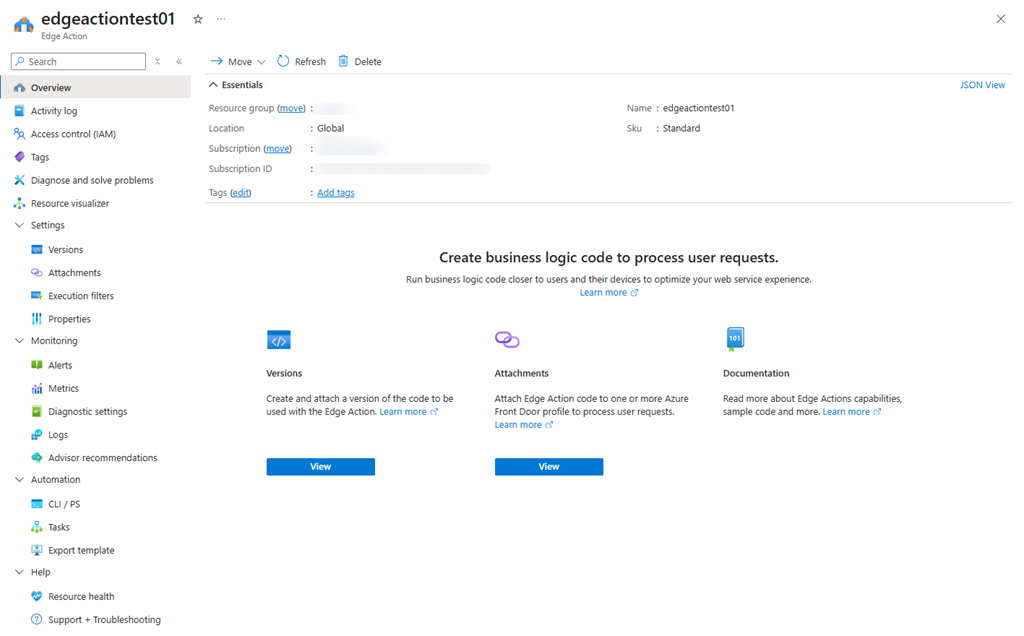Click the Diagnostic settings icon
The height and width of the screenshot is (636, 1024).
coord(37,411)
